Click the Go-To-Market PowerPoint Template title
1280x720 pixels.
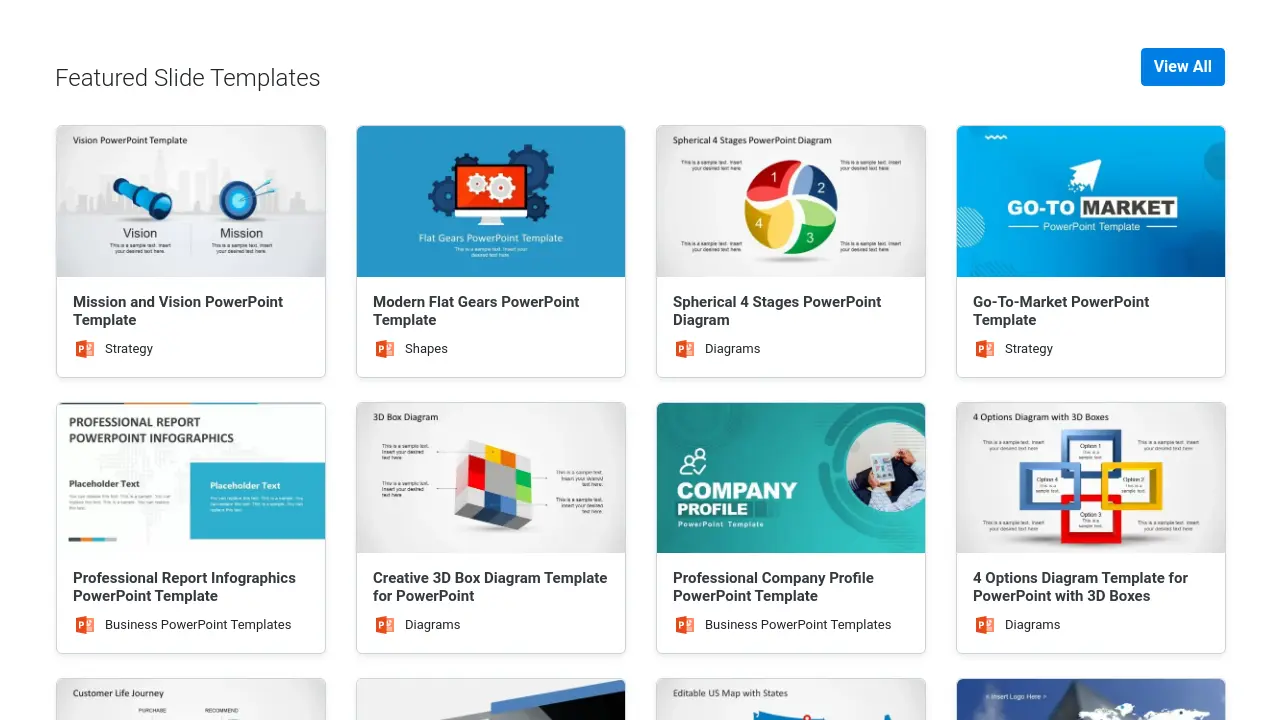[x=1061, y=311]
